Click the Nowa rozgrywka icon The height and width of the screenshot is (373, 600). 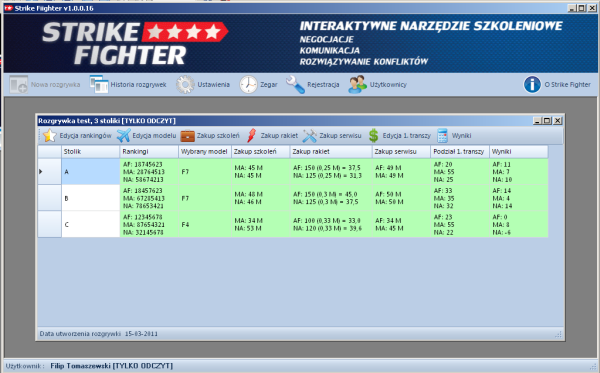tap(18, 84)
